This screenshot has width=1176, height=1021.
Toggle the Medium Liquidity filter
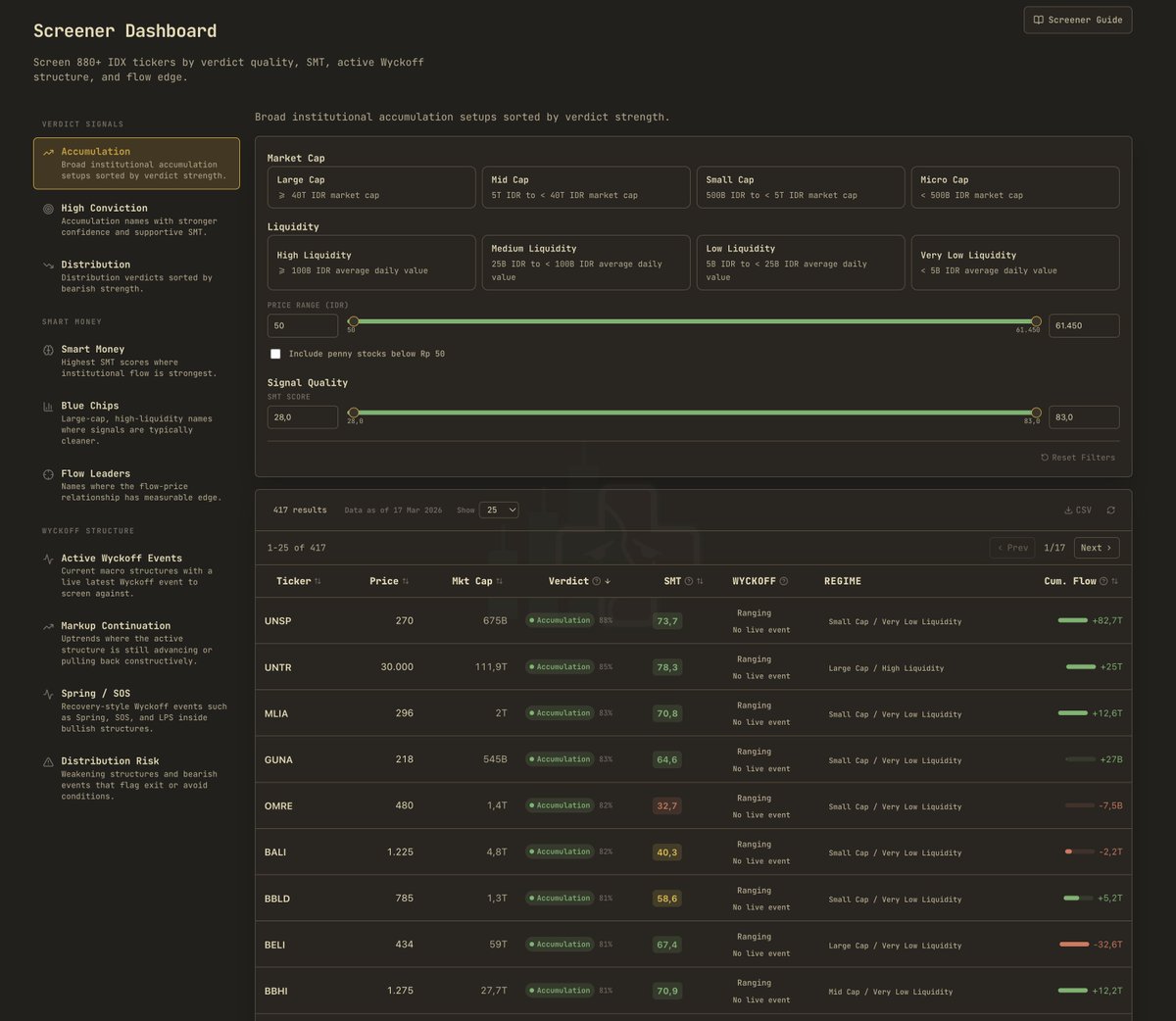click(586, 263)
